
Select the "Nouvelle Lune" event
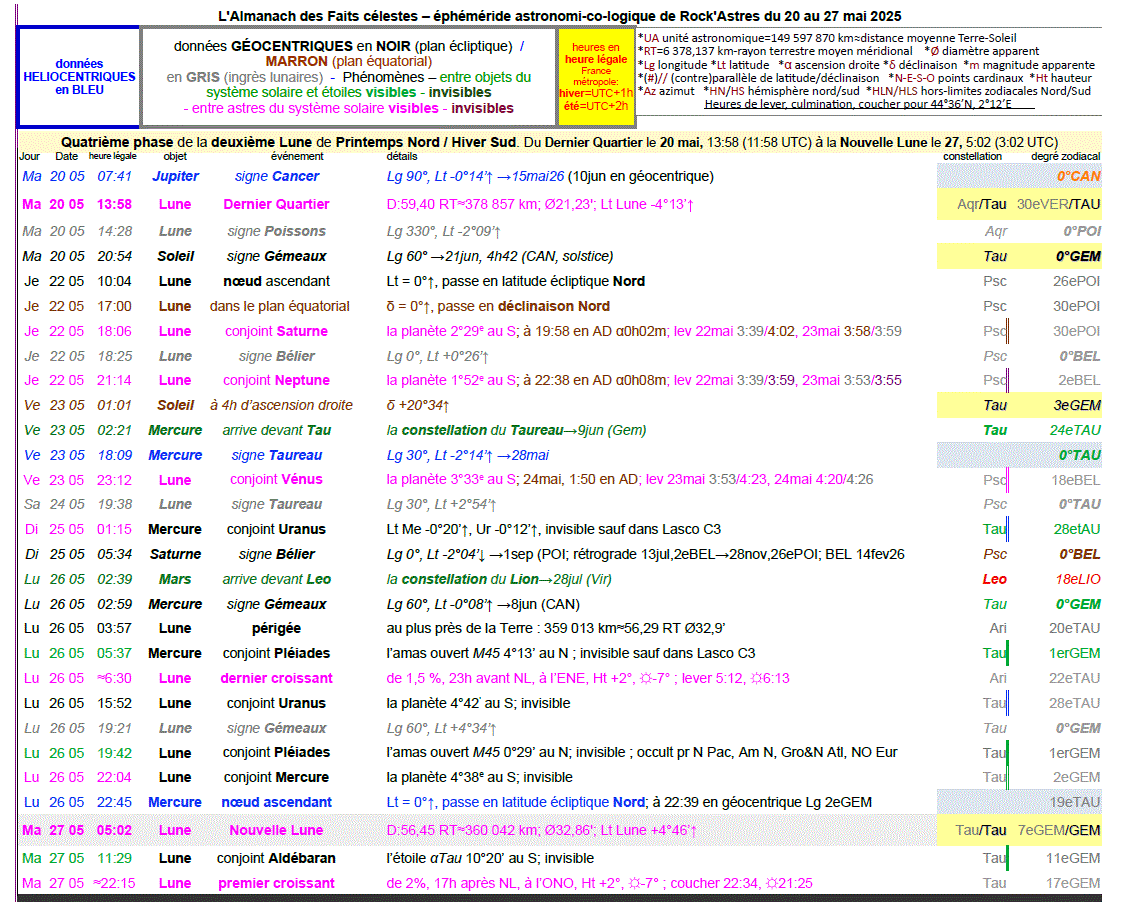click(x=276, y=830)
